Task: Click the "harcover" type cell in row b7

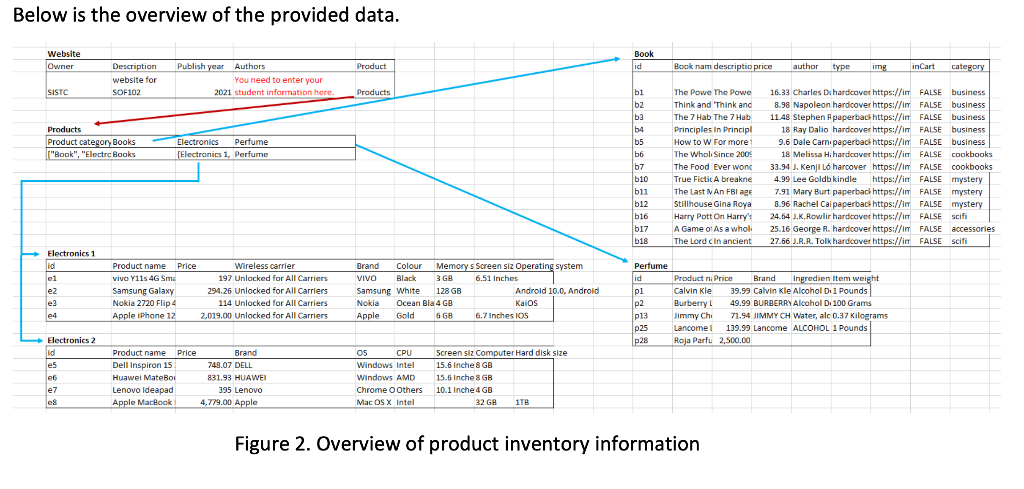Action: pos(848,166)
